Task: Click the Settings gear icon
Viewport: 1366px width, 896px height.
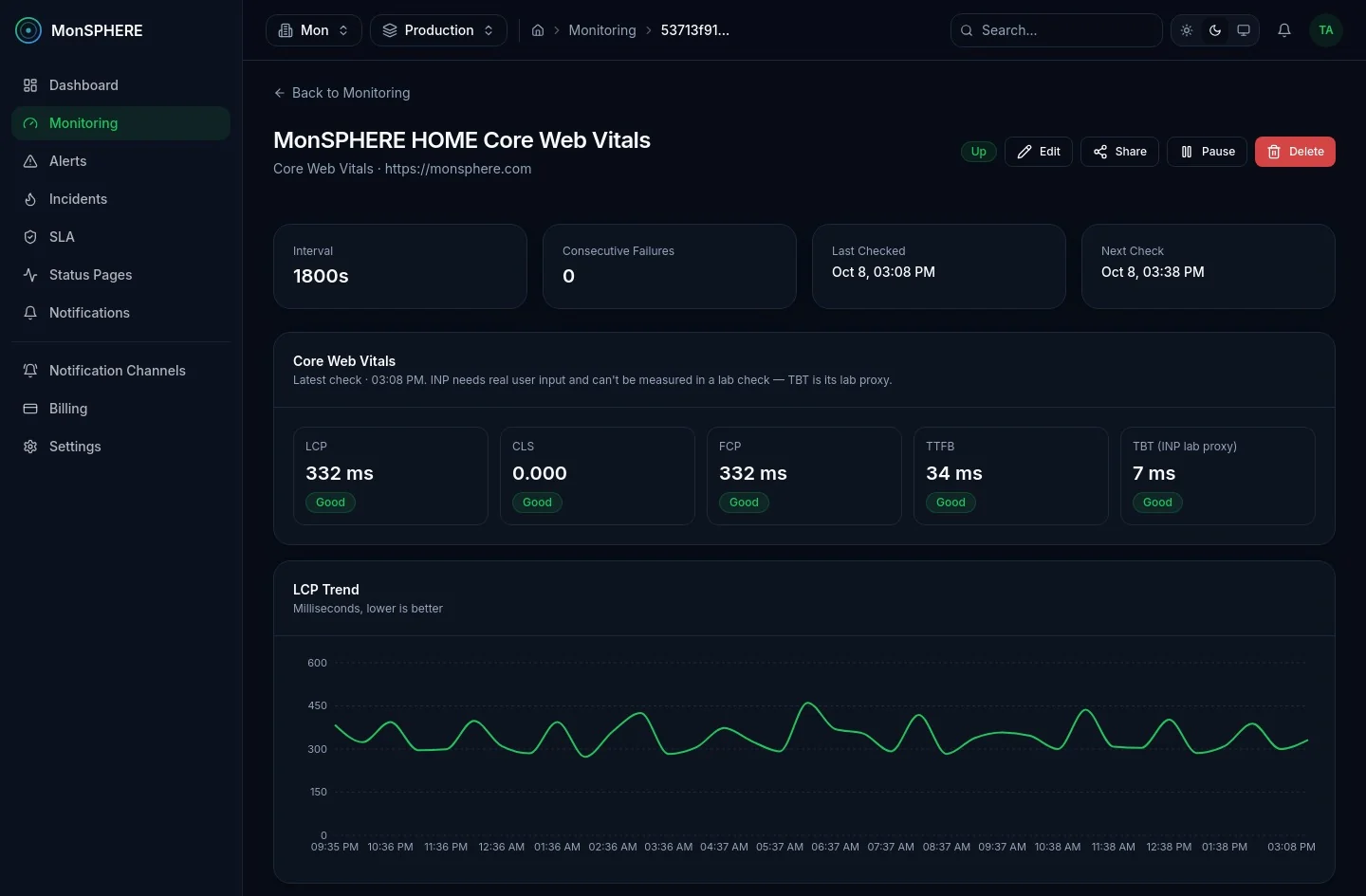Action: 30,447
